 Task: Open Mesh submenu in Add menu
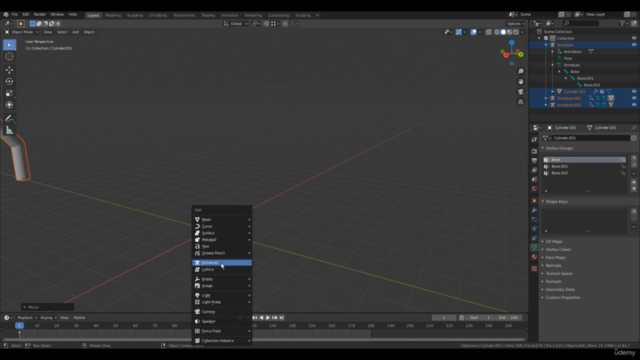[222, 220]
